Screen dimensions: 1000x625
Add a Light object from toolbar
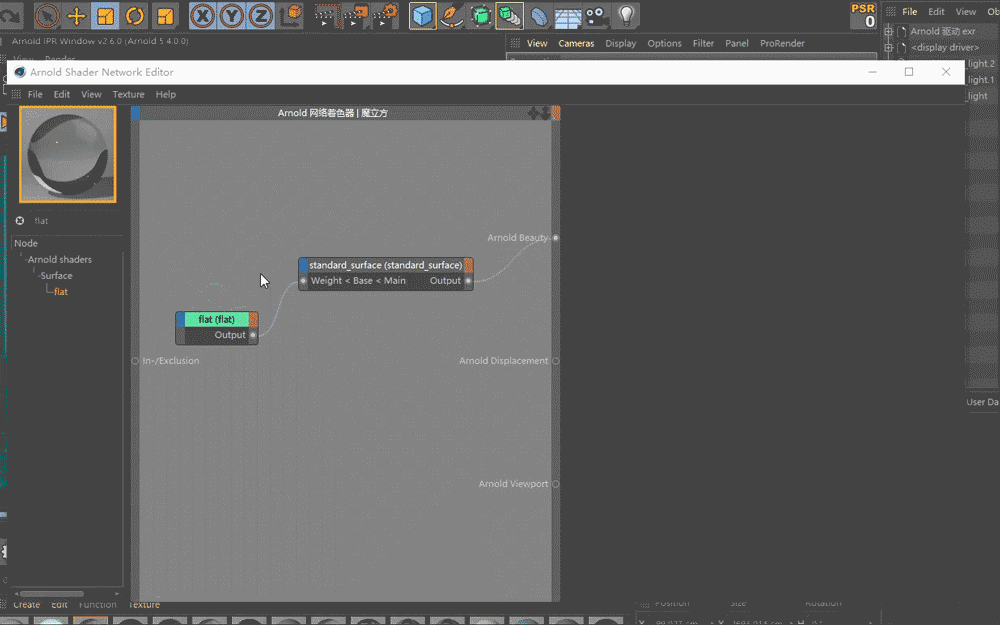click(x=626, y=15)
